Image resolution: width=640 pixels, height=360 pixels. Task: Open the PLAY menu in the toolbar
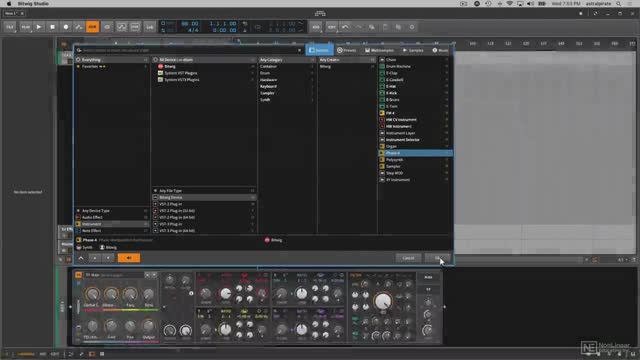[x=25, y=27]
